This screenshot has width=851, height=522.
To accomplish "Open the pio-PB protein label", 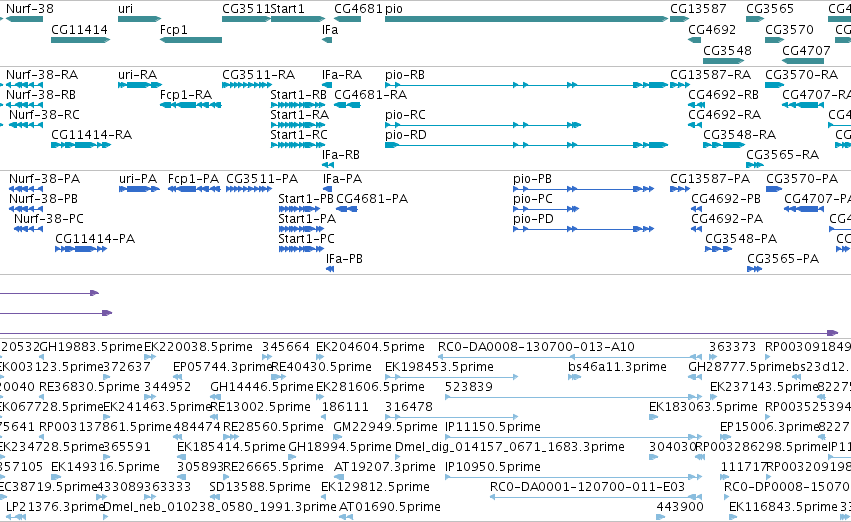I will (x=532, y=179).
